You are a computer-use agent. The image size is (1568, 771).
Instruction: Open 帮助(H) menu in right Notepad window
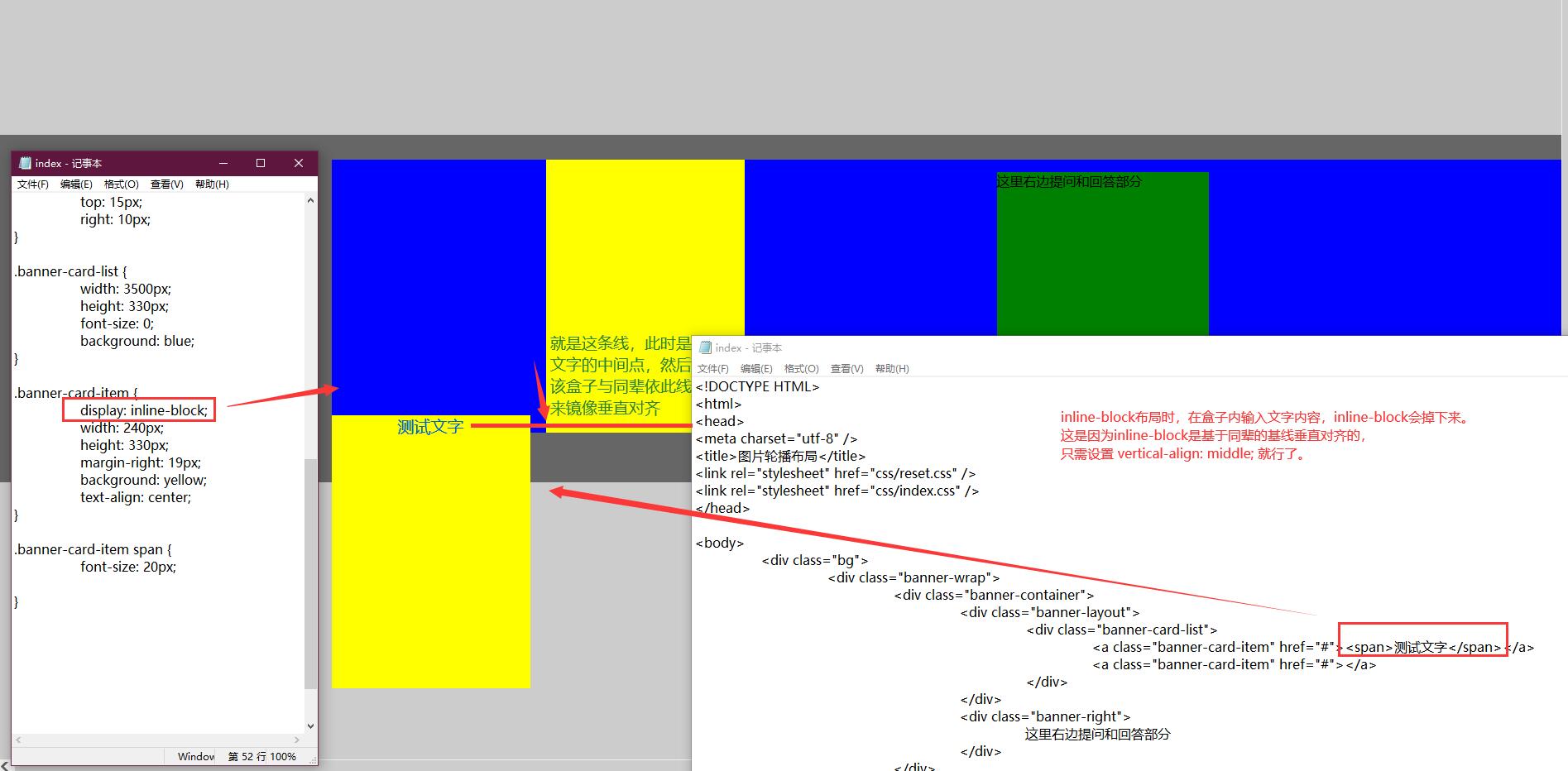click(x=892, y=369)
